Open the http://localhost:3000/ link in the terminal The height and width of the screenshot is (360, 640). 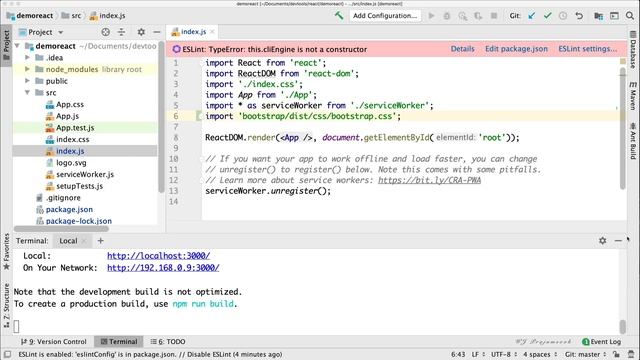(158, 256)
